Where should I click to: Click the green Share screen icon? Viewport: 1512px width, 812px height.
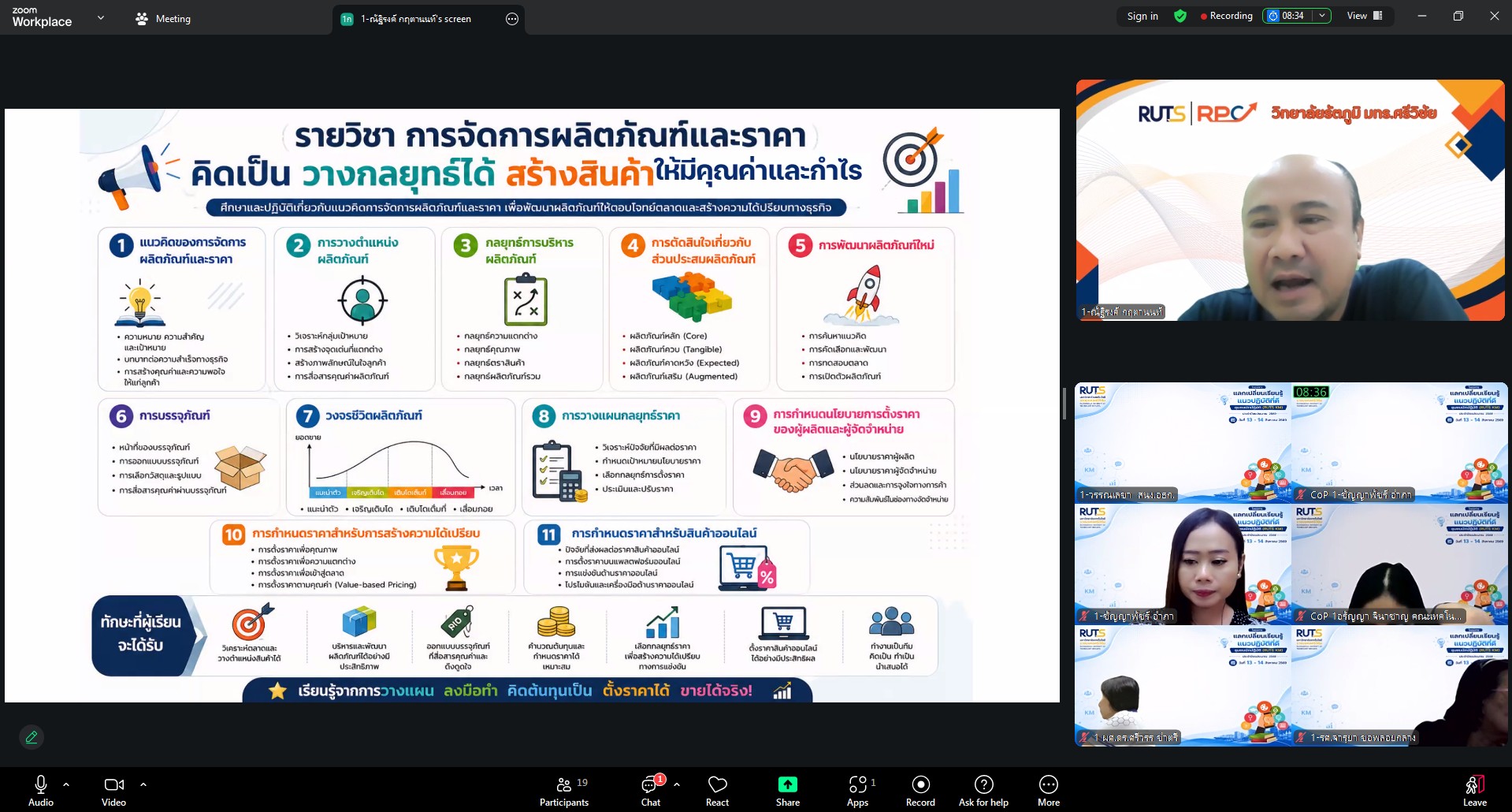tap(788, 784)
